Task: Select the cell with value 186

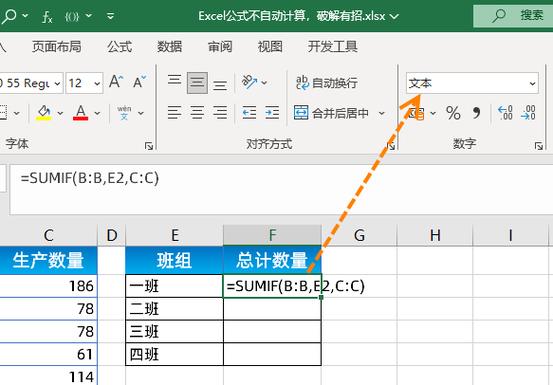Action: point(49,286)
